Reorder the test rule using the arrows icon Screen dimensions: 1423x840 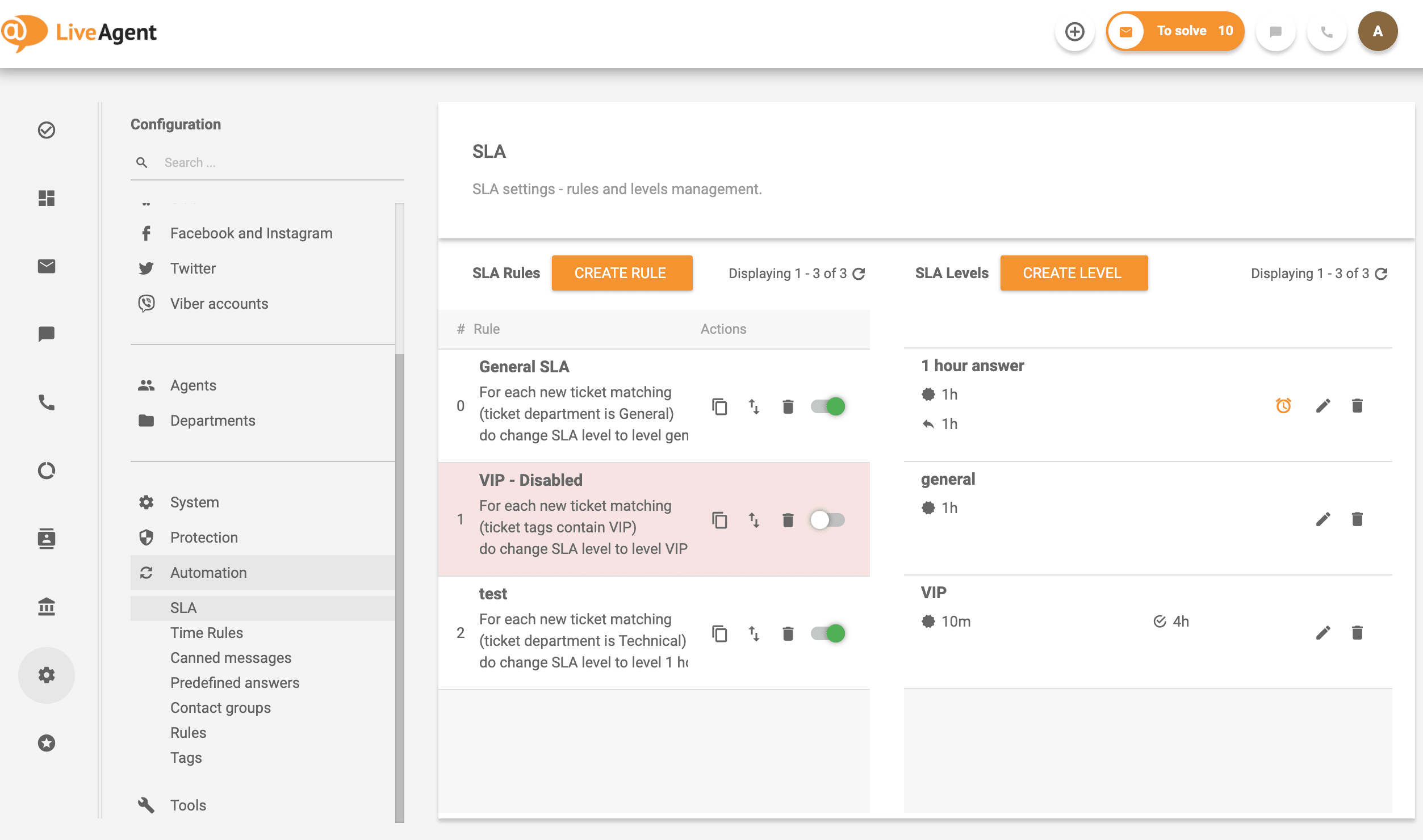(x=754, y=633)
